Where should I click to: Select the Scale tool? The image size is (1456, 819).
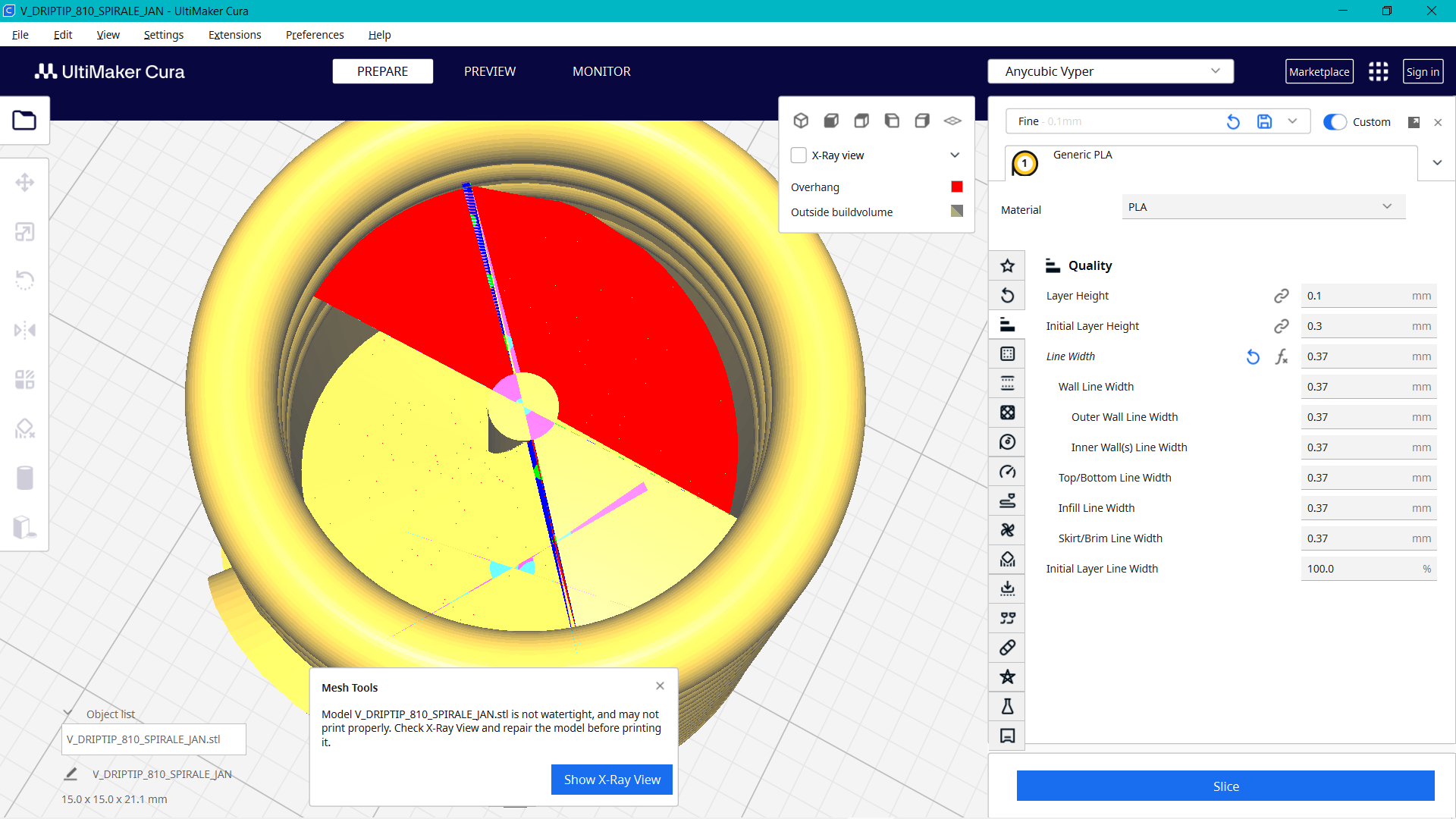[25, 231]
